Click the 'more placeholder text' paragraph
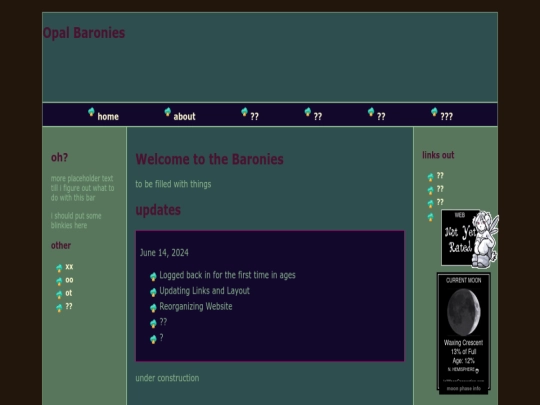Image resolution: width=540 pixels, height=405 pixels. point(83,188)
